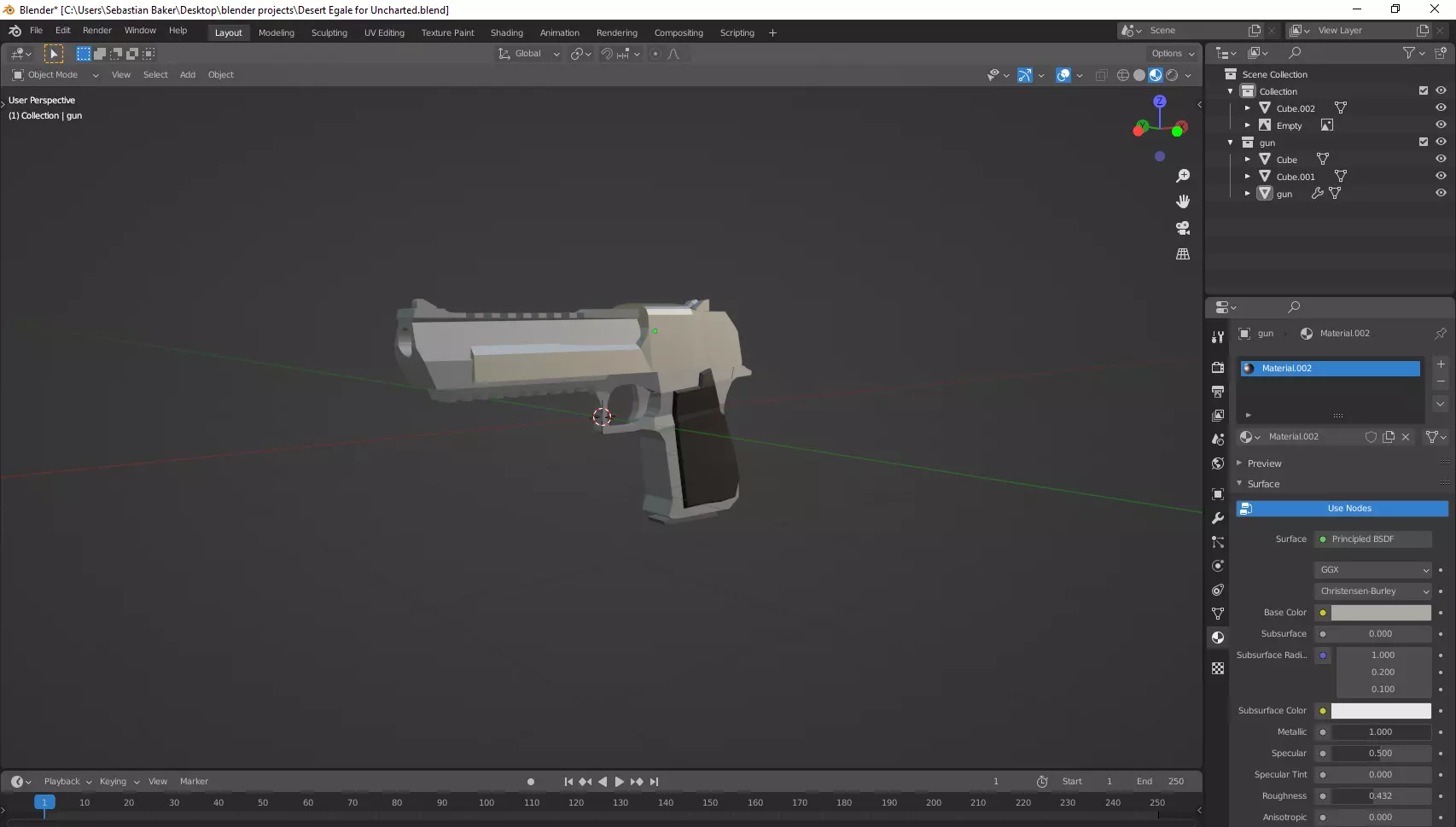Click the zoom view magnifier icon
Screen dimensions: 1456x827
(x=1183, y=176)
